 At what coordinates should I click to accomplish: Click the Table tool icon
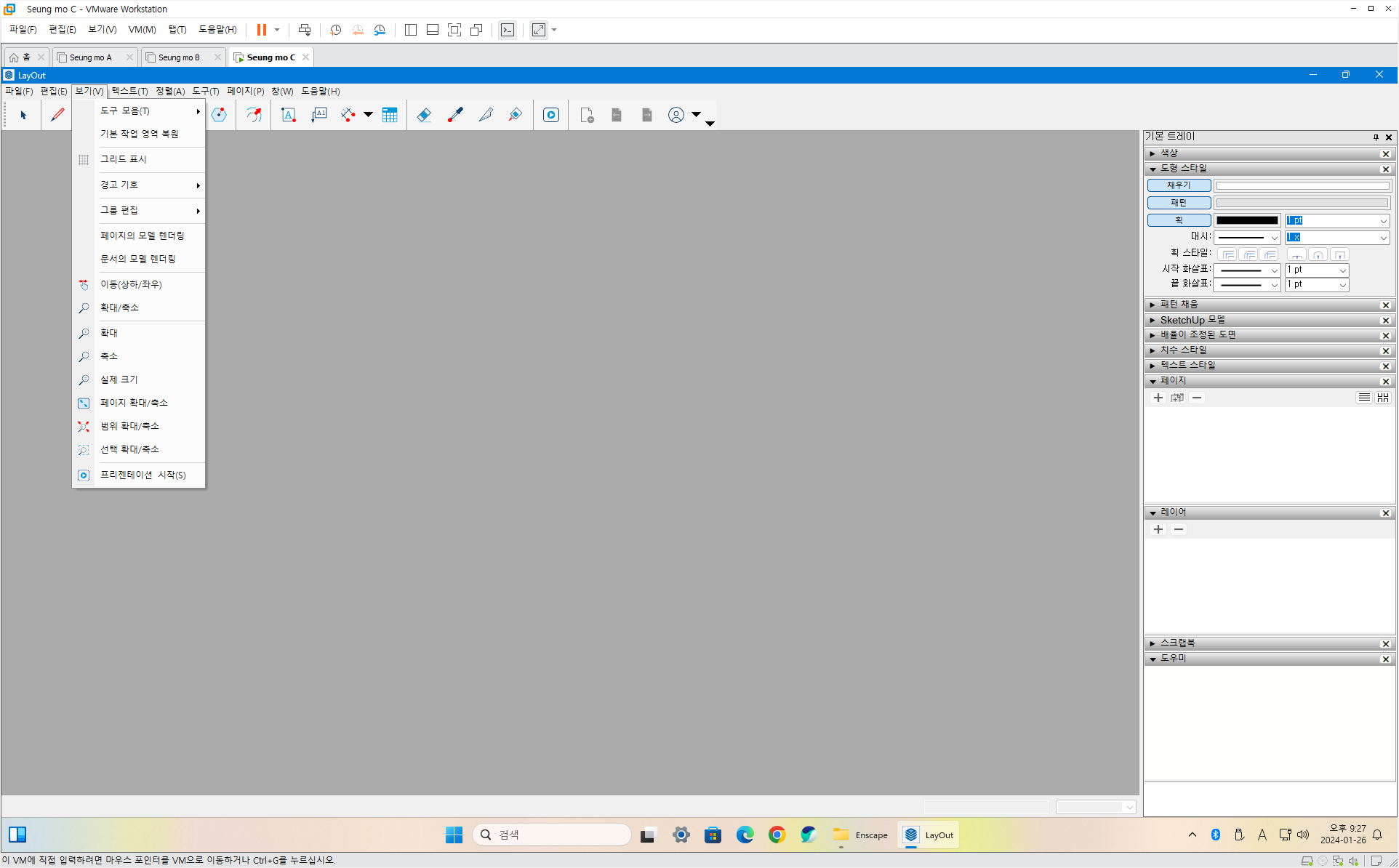point(390,115)
